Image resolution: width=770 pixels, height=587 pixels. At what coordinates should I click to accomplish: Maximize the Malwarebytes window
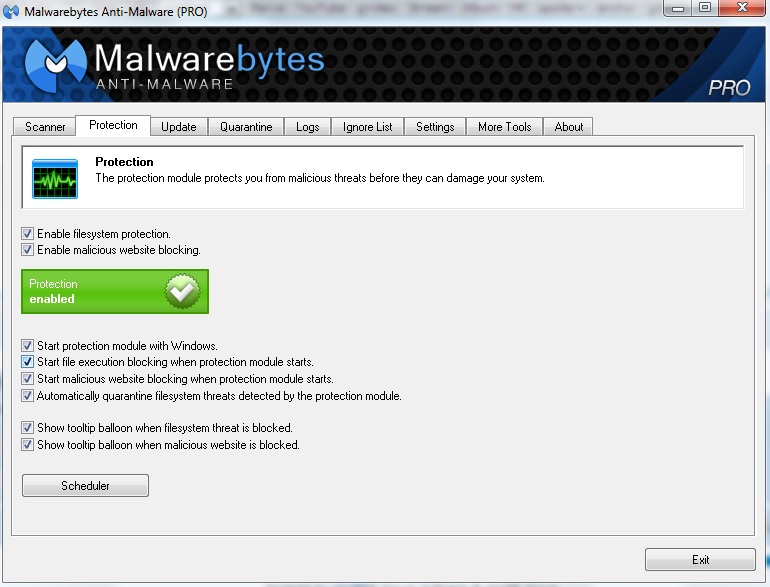tap(705, 8)
